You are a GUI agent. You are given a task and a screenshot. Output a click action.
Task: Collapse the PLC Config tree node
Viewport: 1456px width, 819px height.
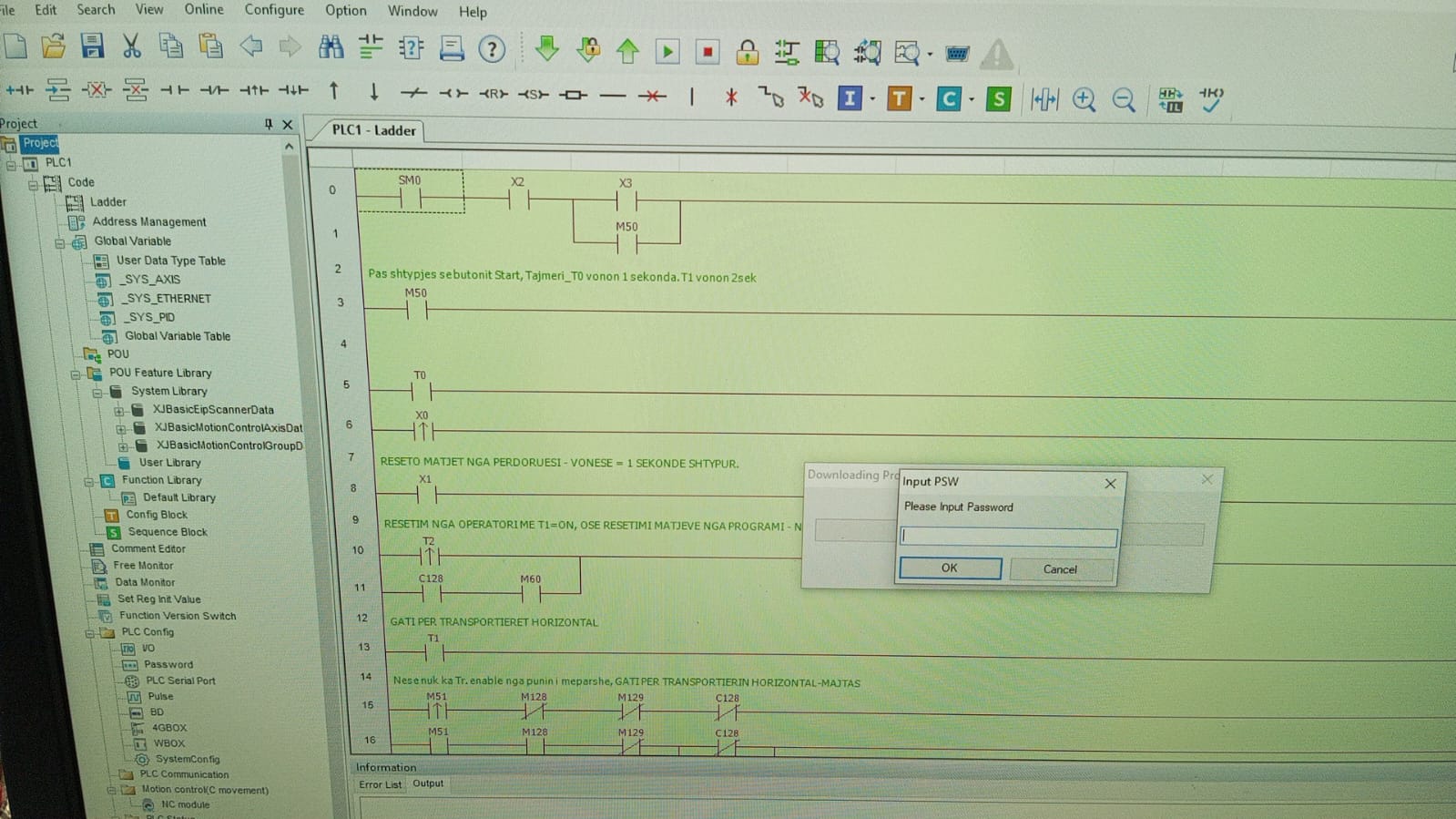[89, 632]
